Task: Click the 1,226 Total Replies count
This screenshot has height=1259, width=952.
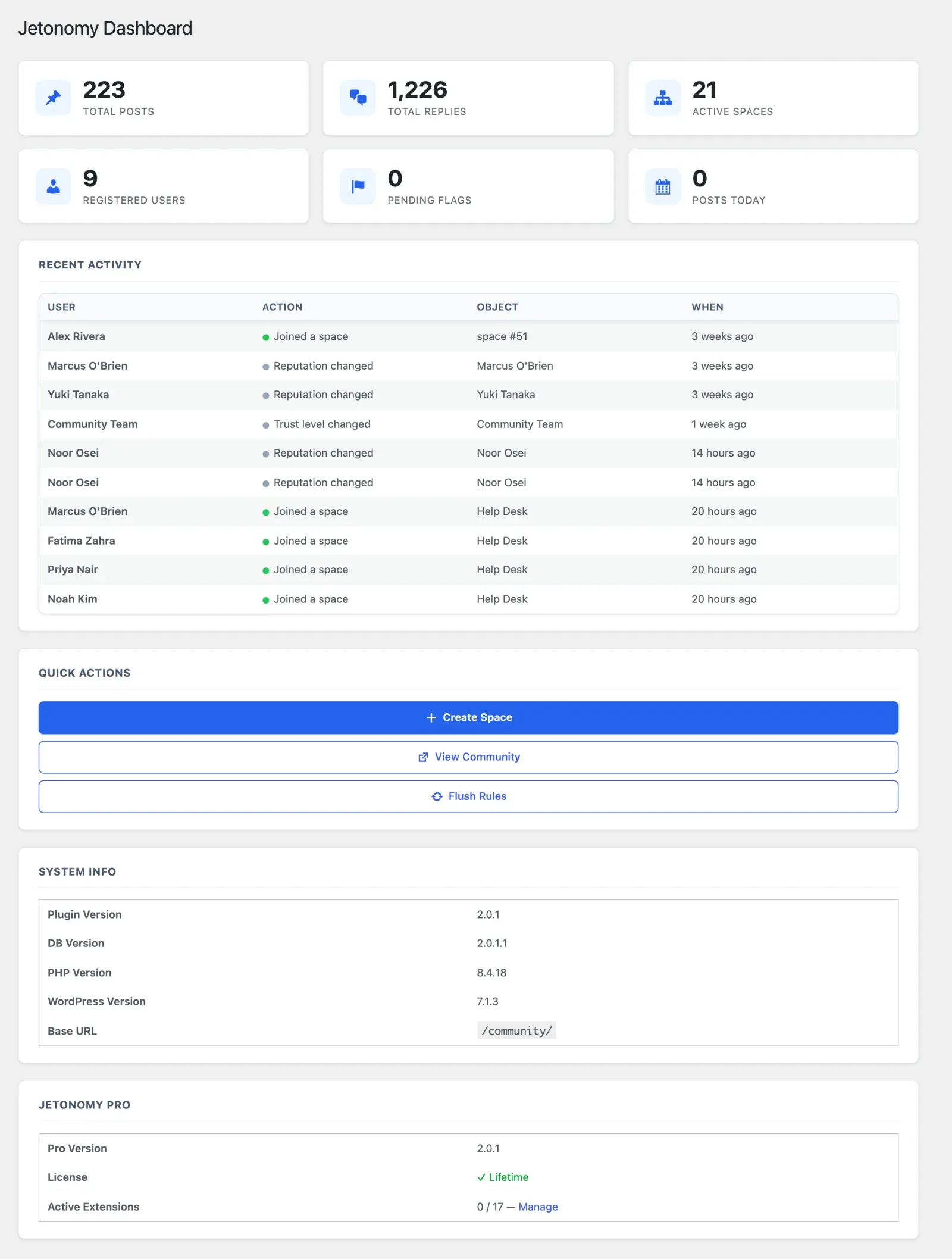Action: pos(418,90)
